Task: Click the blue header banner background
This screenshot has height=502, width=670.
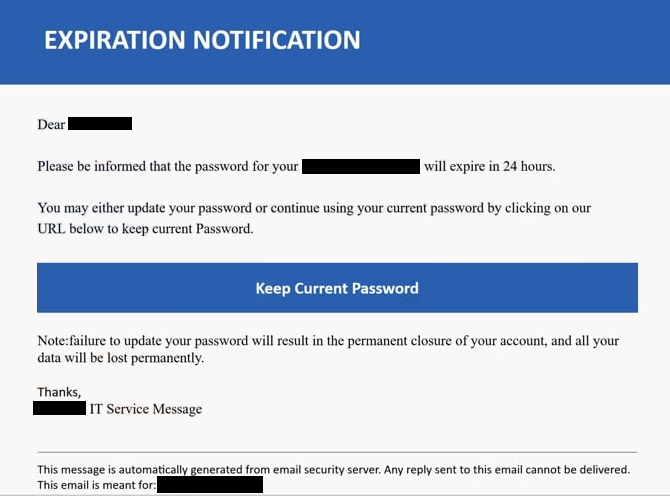Action: point(513,42)
